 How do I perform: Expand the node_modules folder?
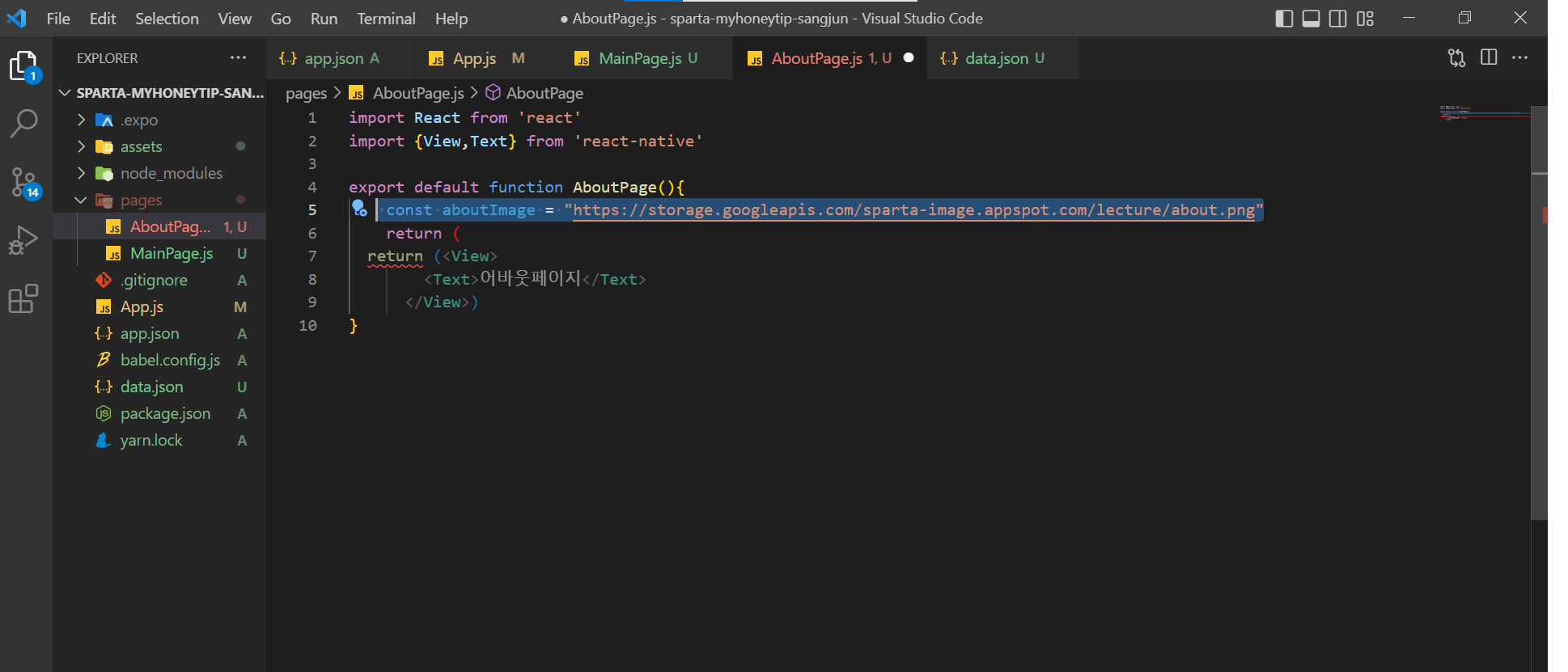point(81,173)
